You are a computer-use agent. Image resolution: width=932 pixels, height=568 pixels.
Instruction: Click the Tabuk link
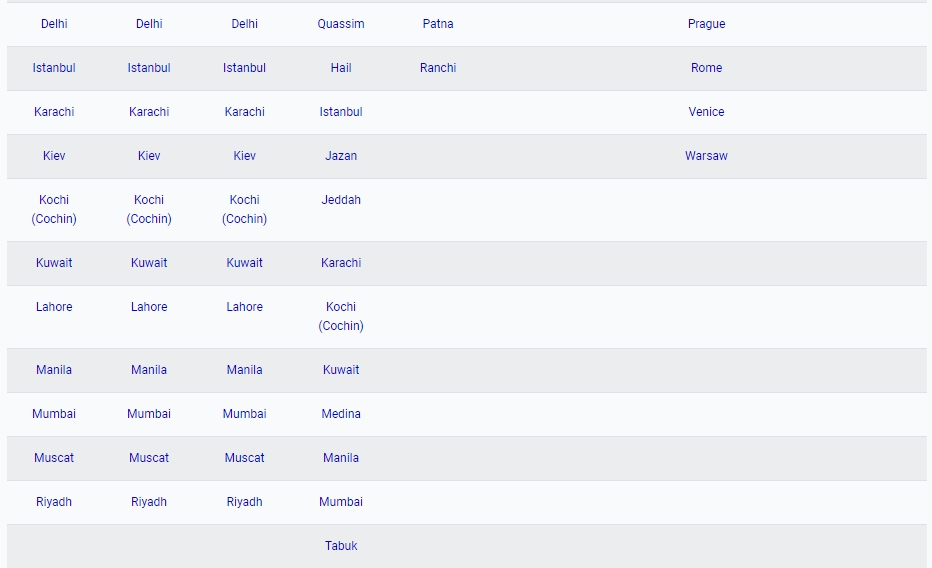click(341, 545)
